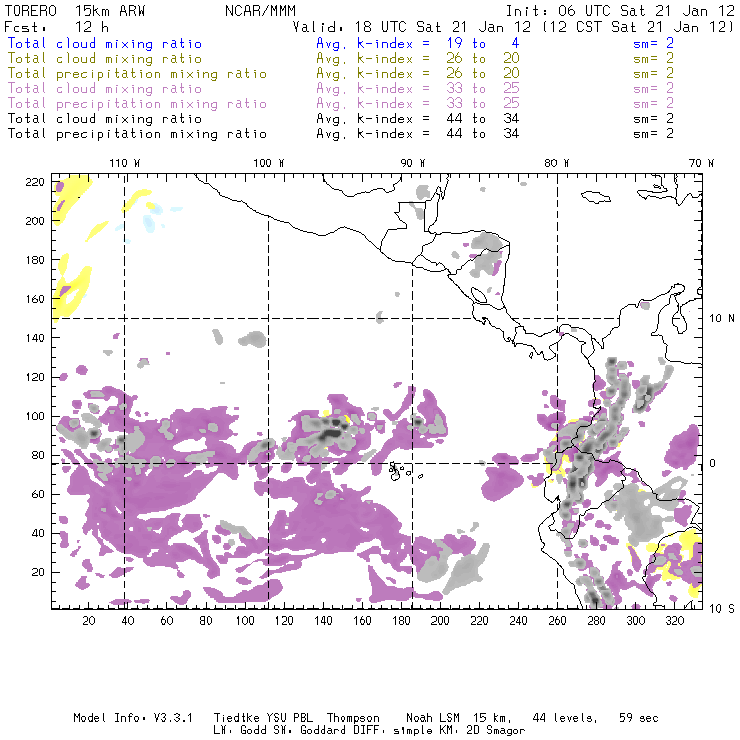Screen dimensions: 740x740
Task: Select purple "Total precipitation mixing ratio" legend entry
Action: [137, 103]
